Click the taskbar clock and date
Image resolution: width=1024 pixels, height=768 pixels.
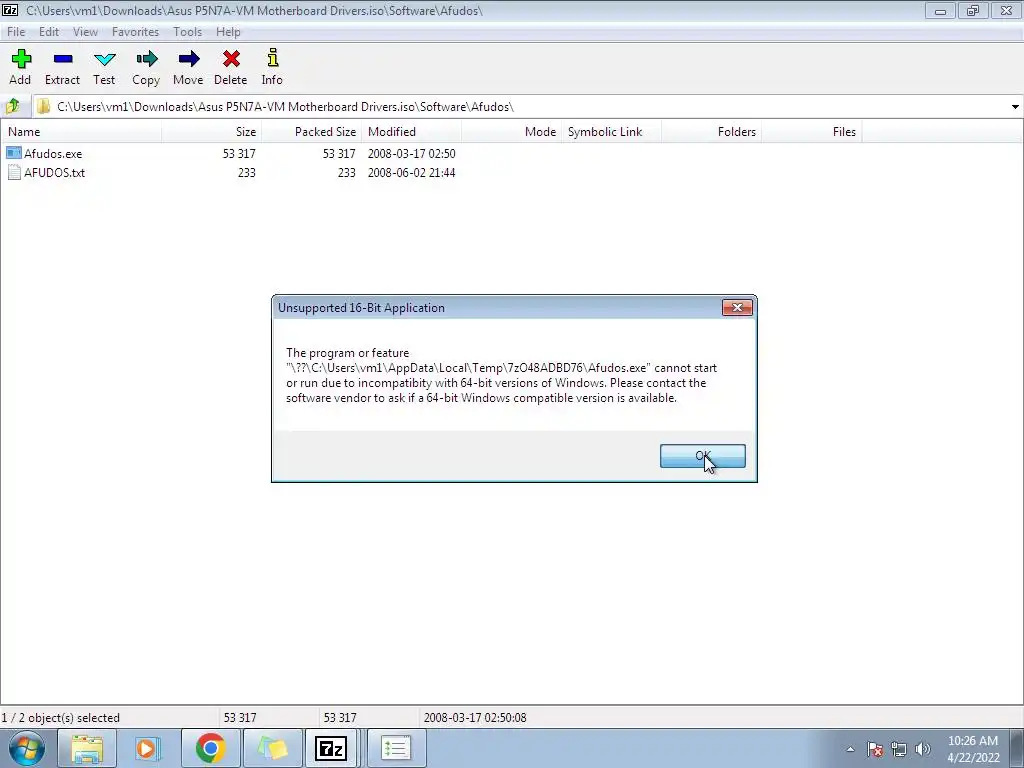point(973,749)
